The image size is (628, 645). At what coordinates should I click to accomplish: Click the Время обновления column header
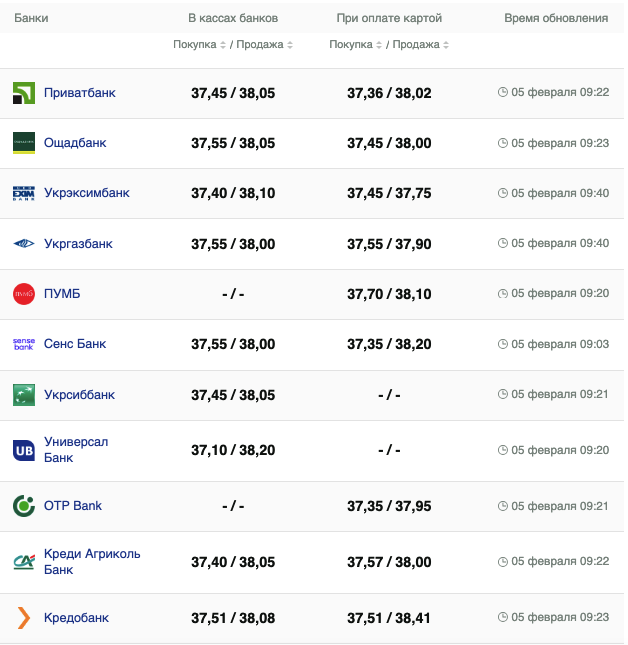point(555,18)
